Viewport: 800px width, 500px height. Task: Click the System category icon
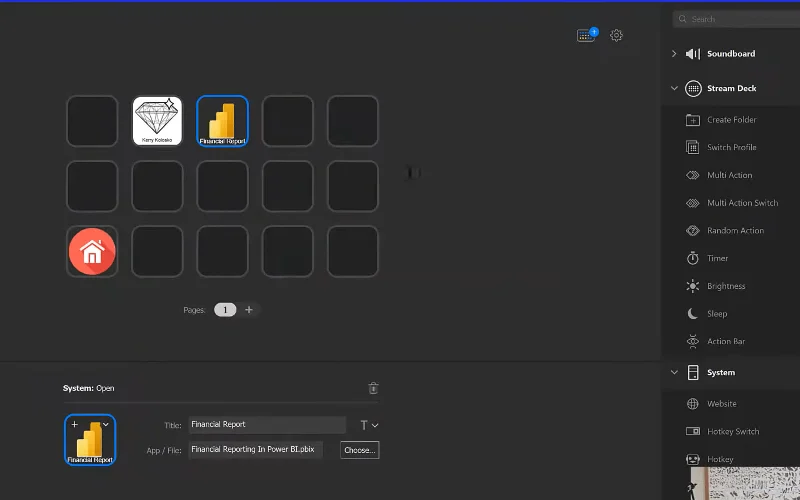pyautogui.click(x=693, y=372)
